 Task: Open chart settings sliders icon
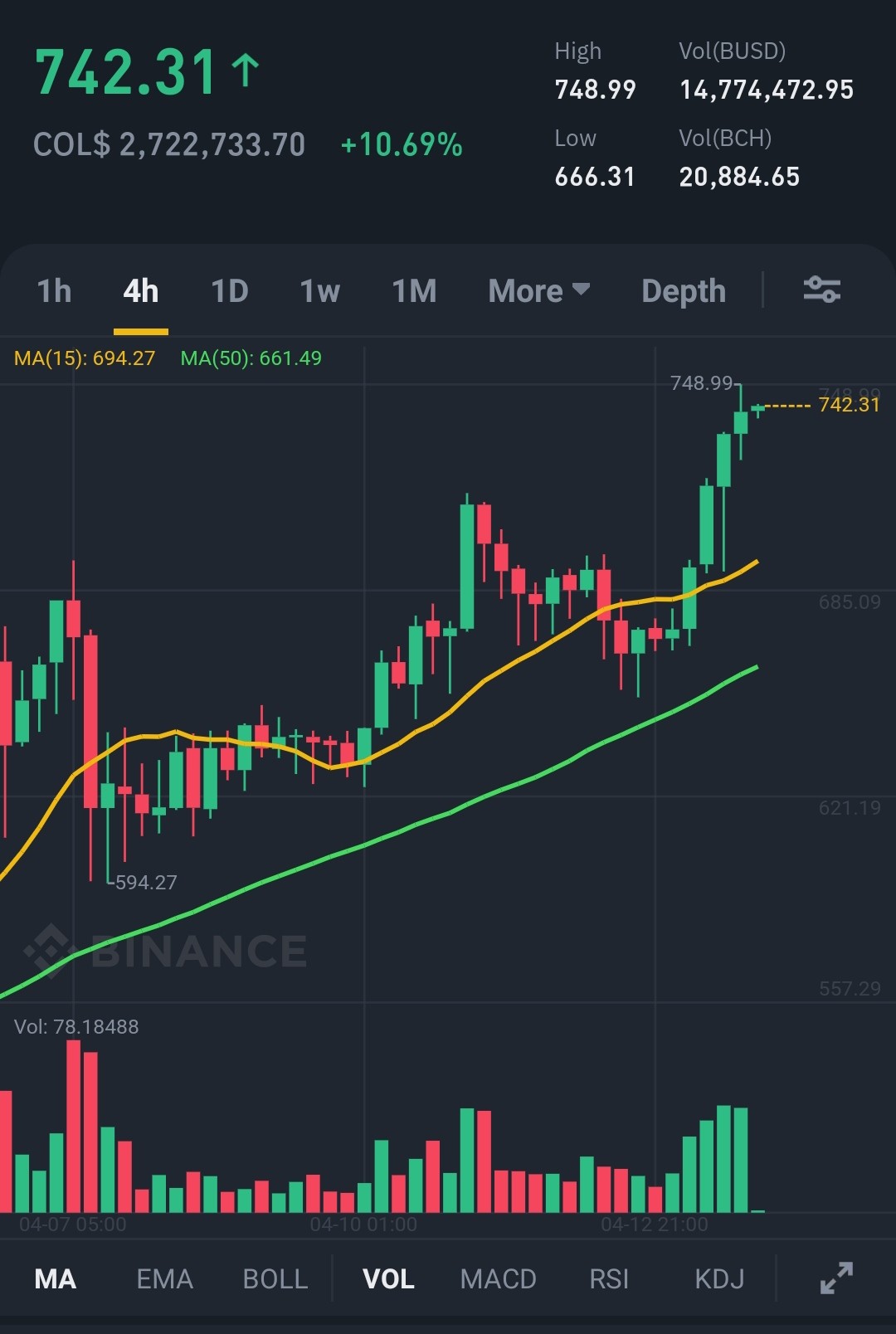(x=821, y=290)
